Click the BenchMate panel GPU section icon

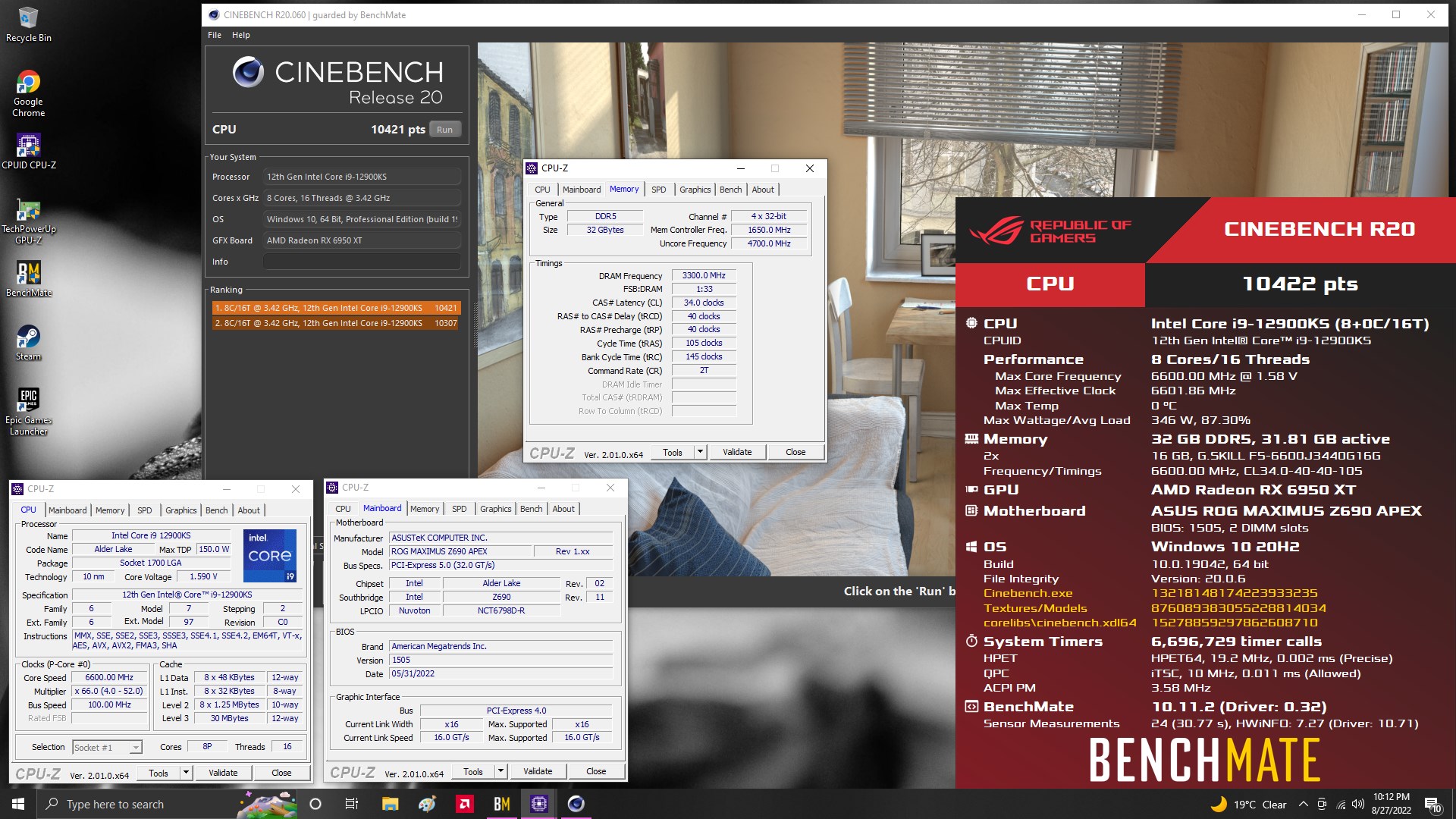[971, 490]
